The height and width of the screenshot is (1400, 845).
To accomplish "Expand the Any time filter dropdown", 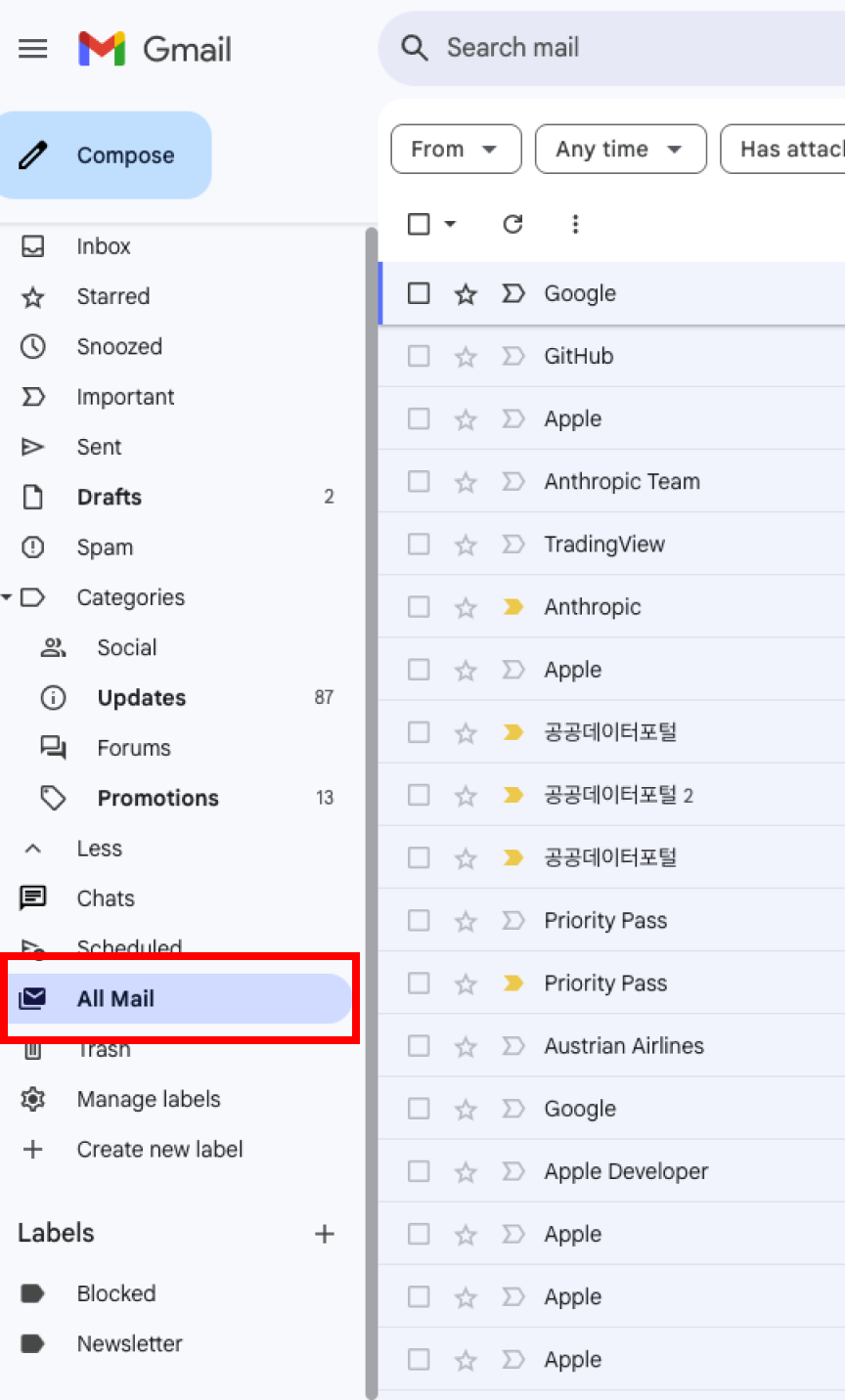I will point(620,150).
